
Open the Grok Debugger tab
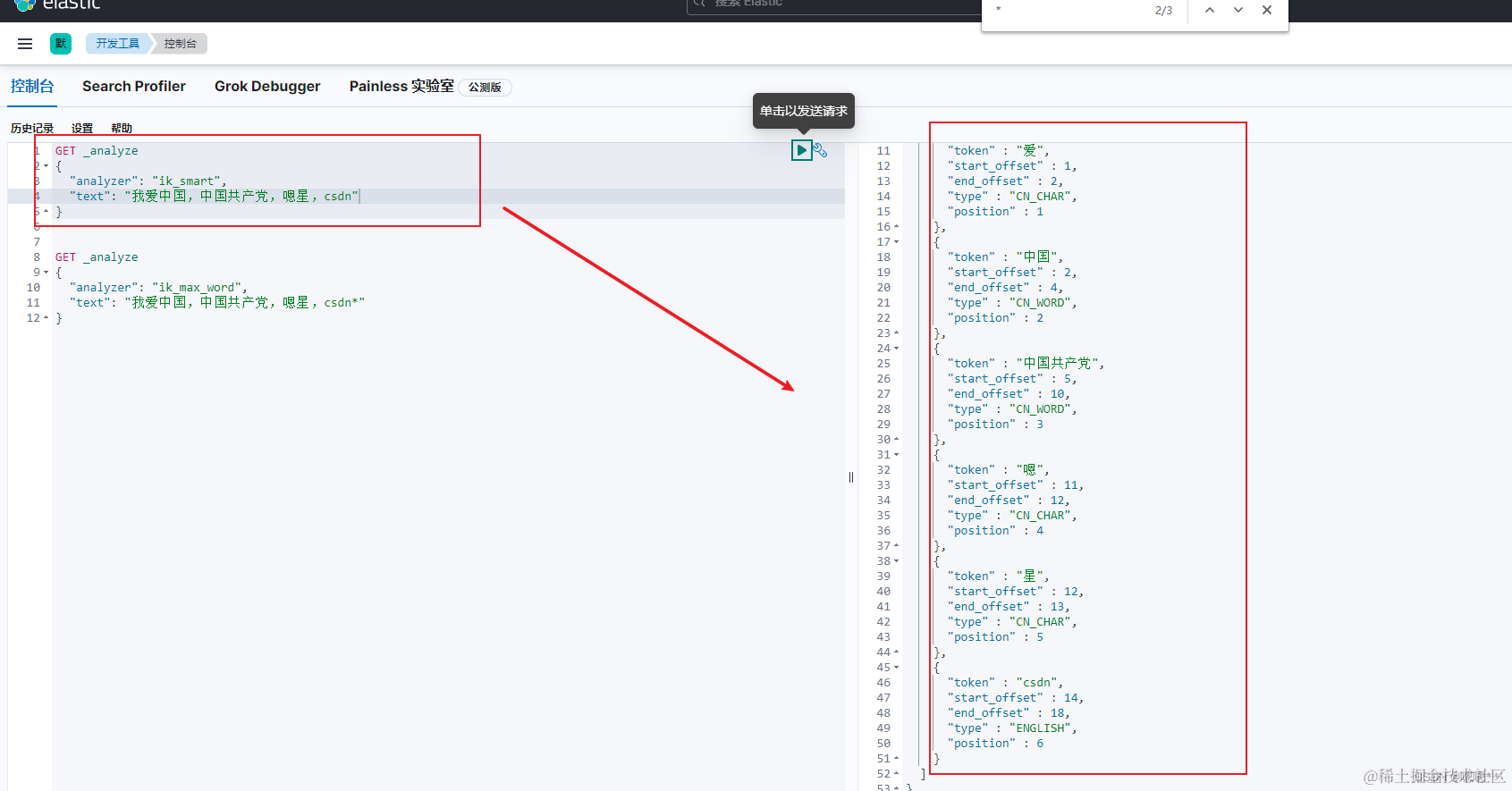[x=267, y=87]
